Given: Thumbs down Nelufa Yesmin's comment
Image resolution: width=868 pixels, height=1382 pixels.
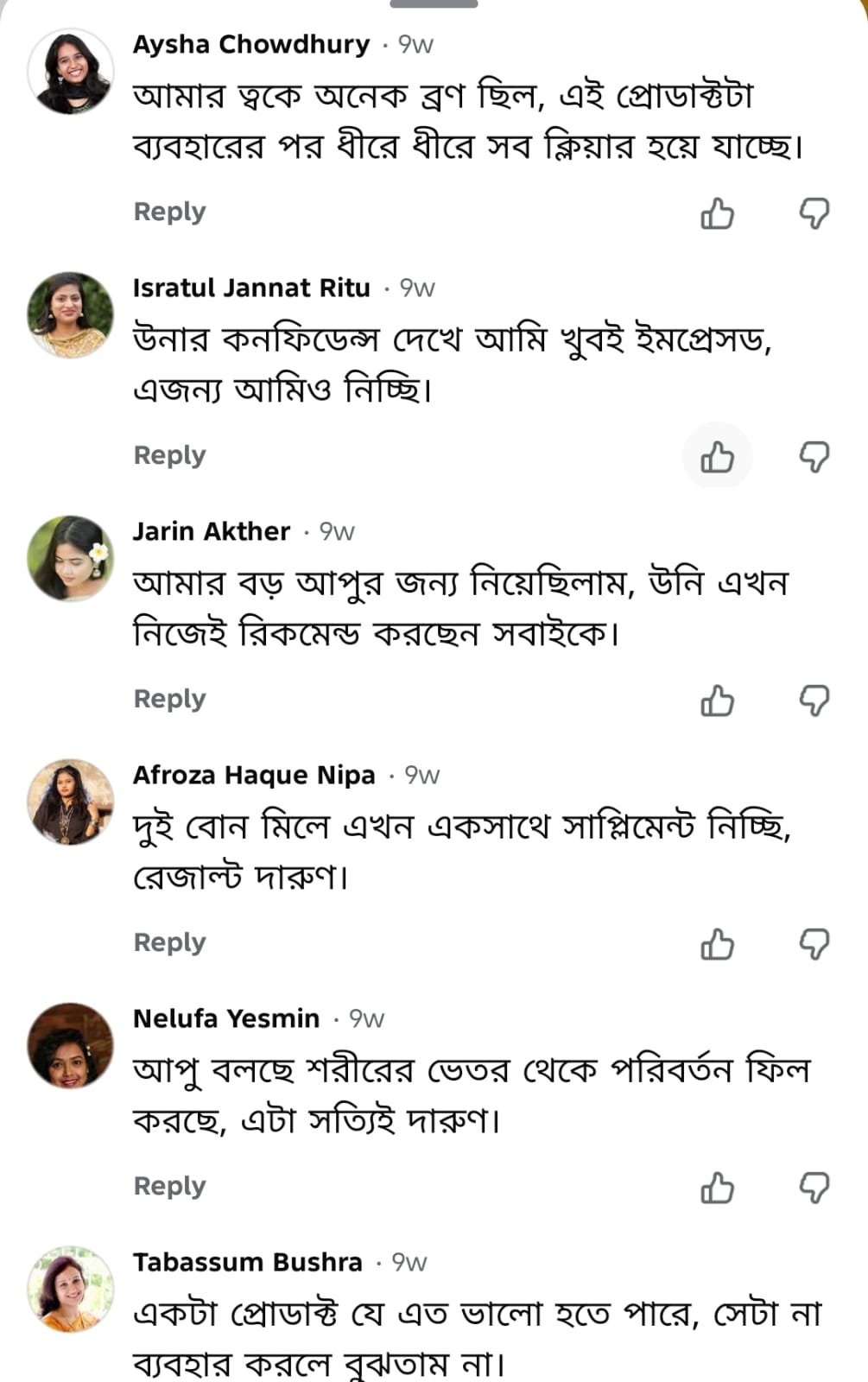Looking at the screenshot, I should coord(814,1187).
